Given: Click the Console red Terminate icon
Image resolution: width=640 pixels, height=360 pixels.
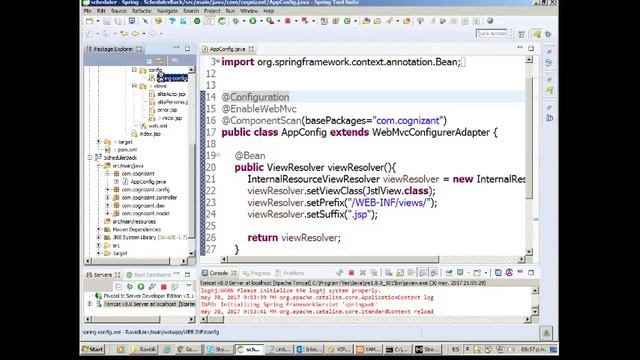Looking at the screenshot, I should point(351,273).
